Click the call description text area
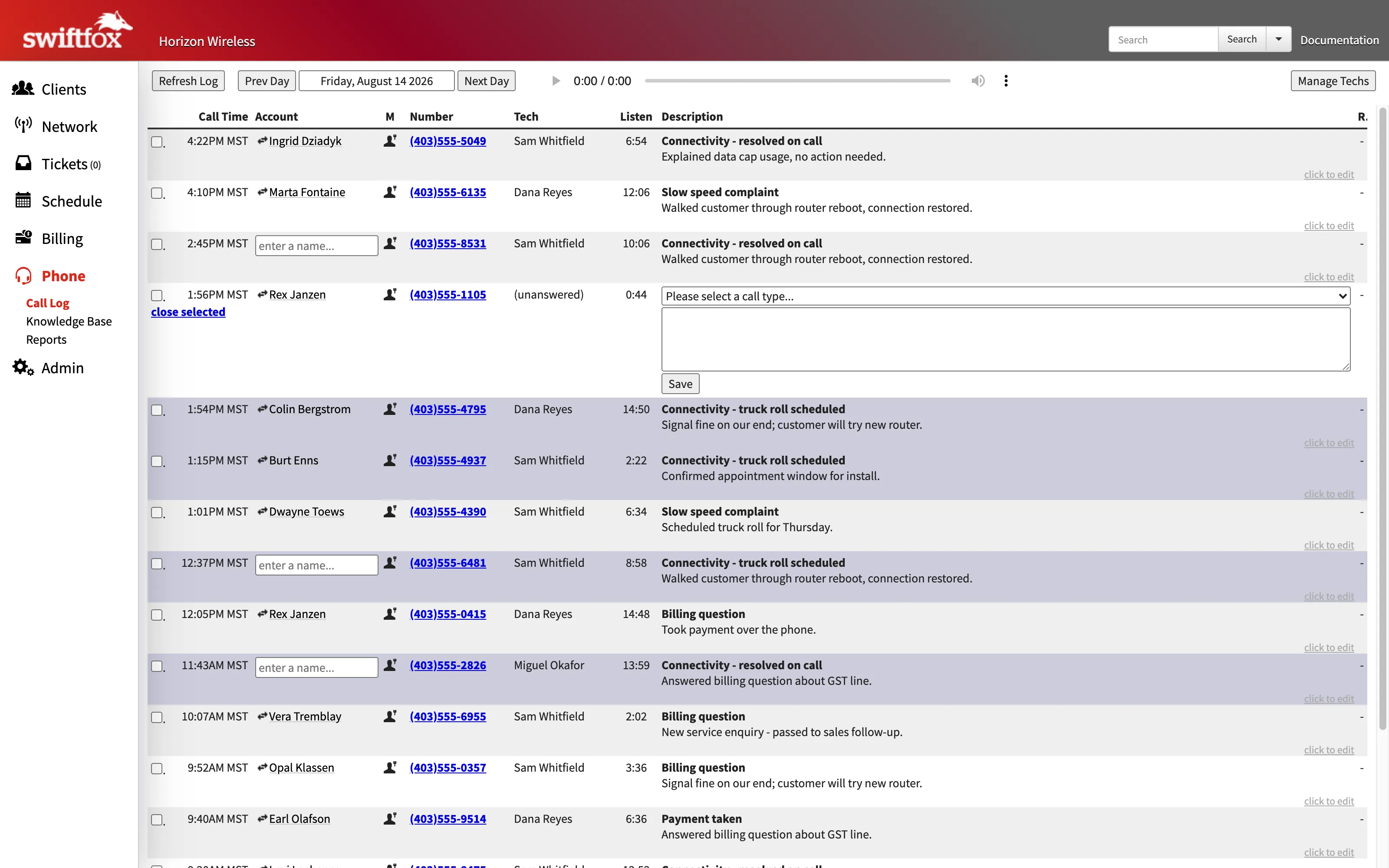 click(1006, 339)
